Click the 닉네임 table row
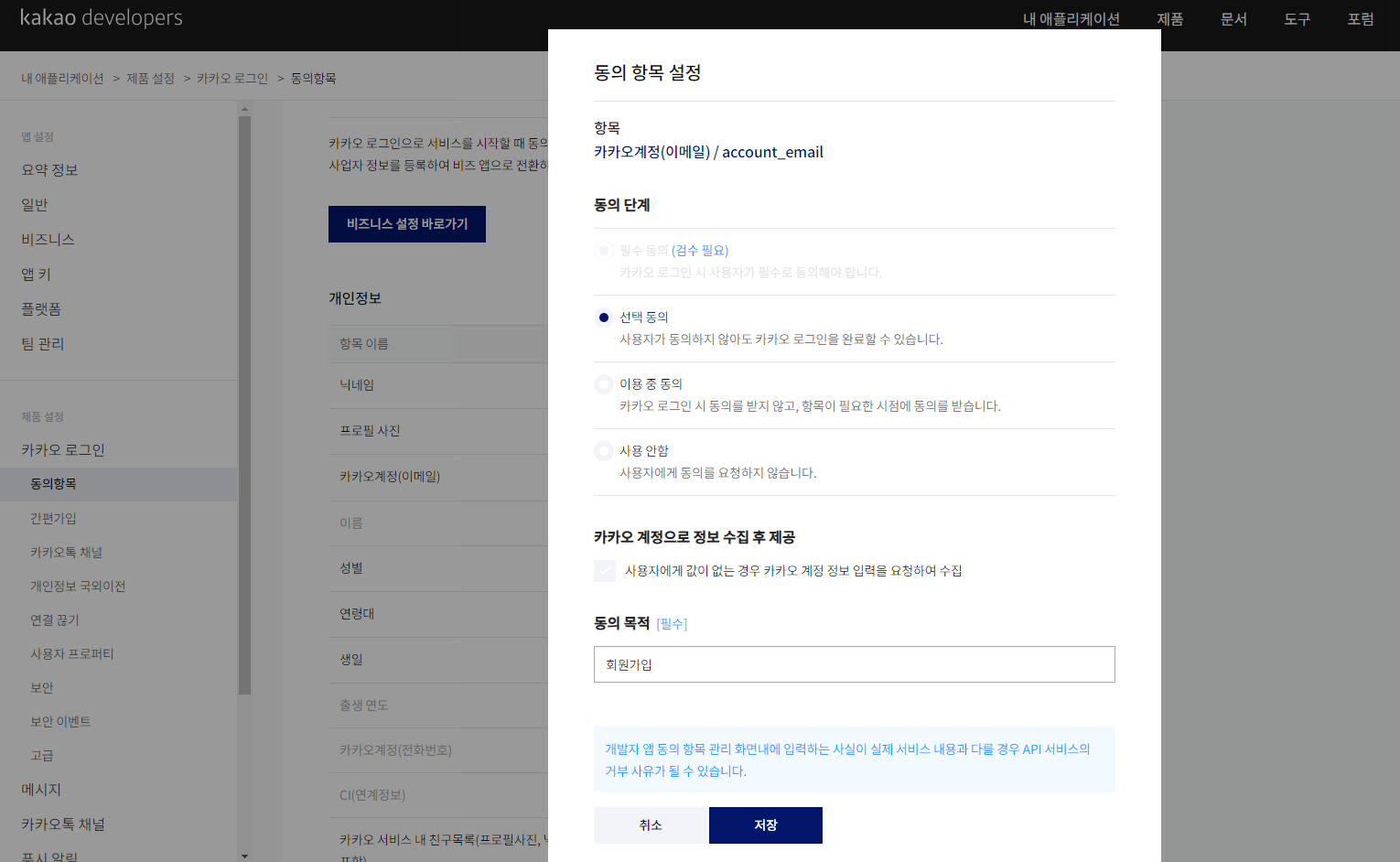1400x862 pixels. (x=438, y=385)
